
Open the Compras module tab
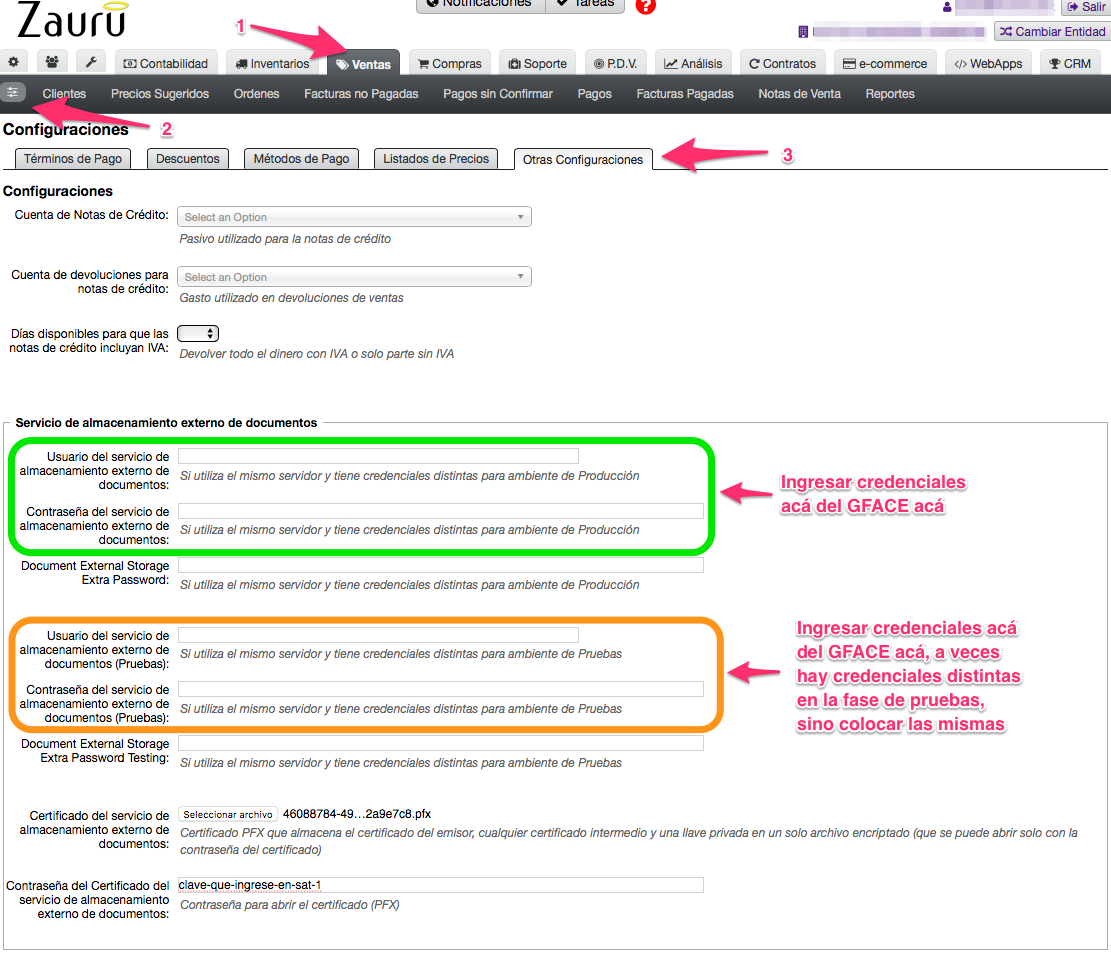tap(449, 63)
